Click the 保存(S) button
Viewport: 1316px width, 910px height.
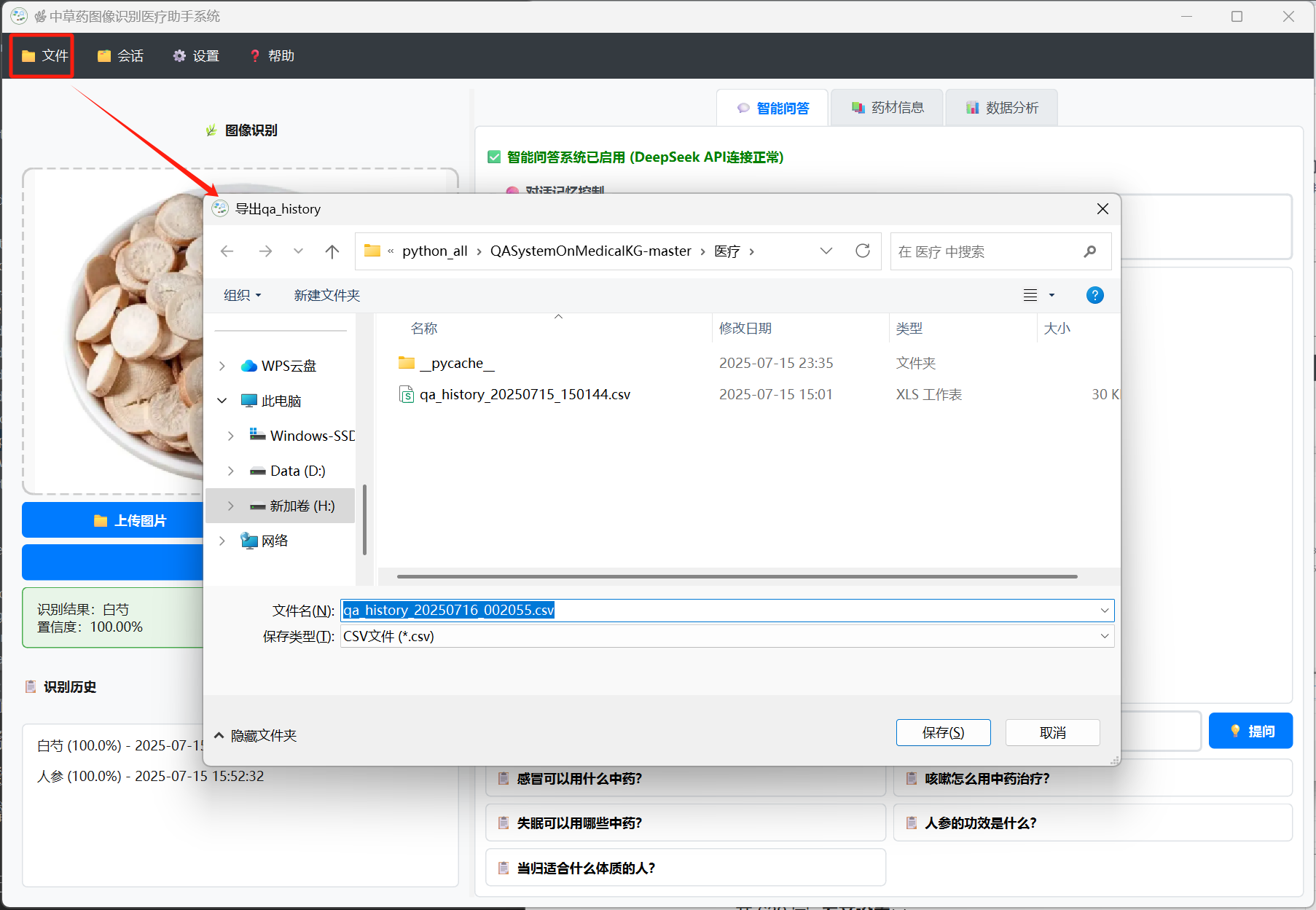pos(944,732)
